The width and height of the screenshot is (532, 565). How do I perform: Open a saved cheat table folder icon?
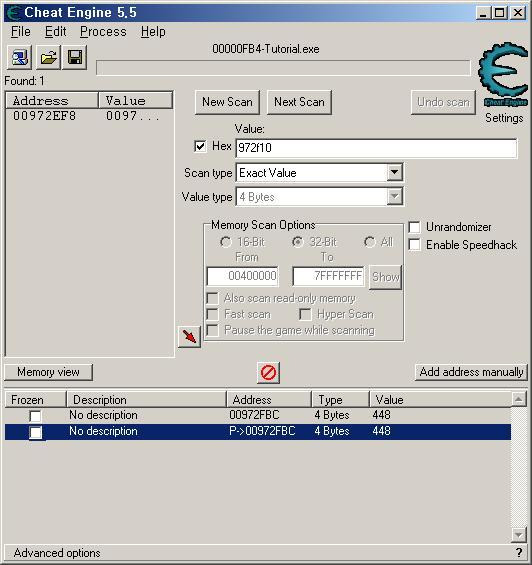coord(48,57)
